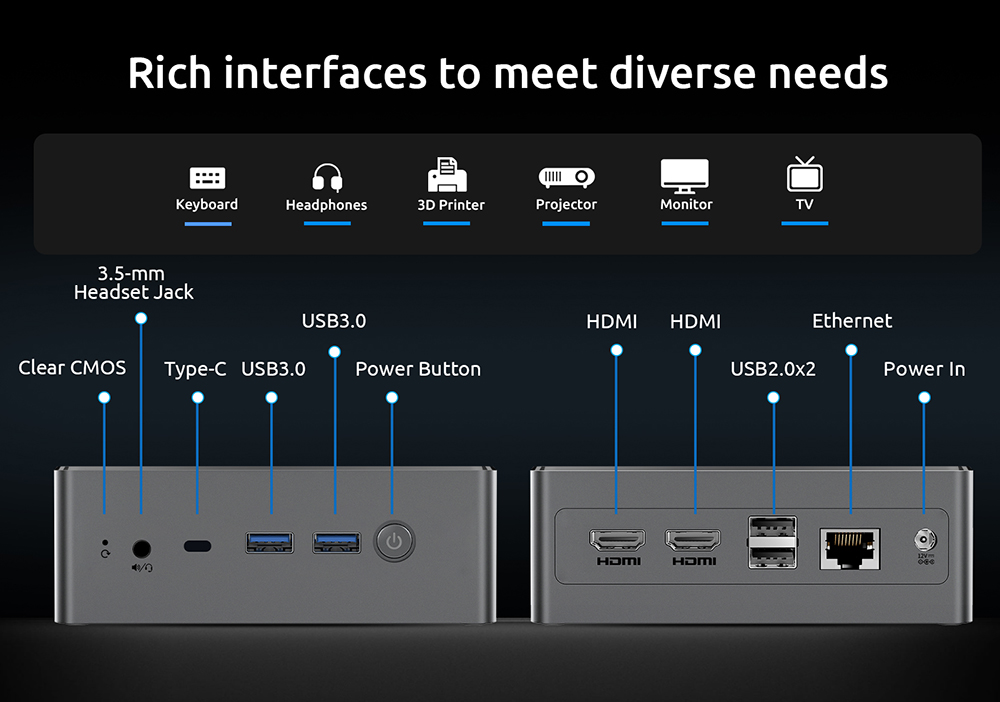Click the 3.5-mm headset jack port
Viewport: 1000px width, 702px height.
pos(142,548)
